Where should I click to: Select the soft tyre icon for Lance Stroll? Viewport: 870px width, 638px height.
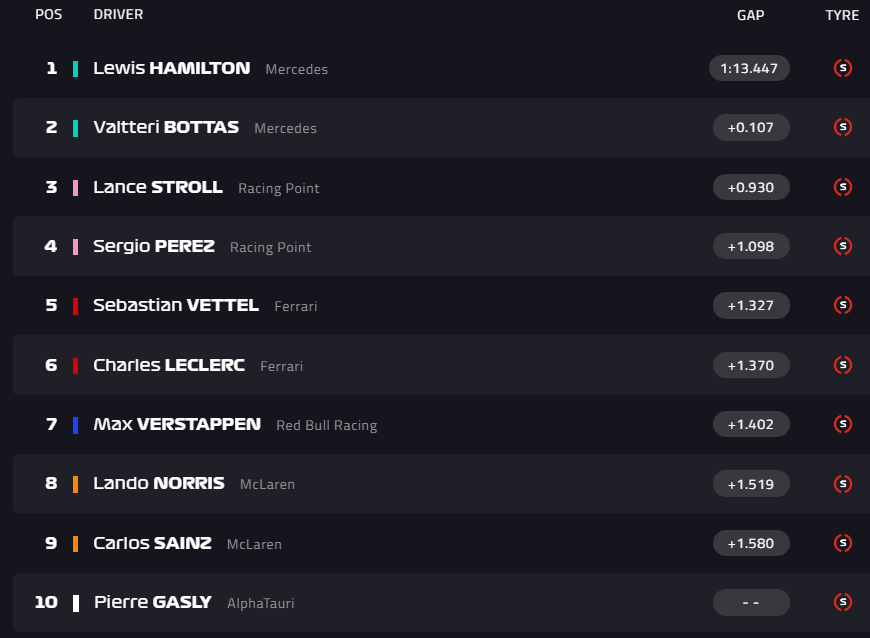(843, 187)
